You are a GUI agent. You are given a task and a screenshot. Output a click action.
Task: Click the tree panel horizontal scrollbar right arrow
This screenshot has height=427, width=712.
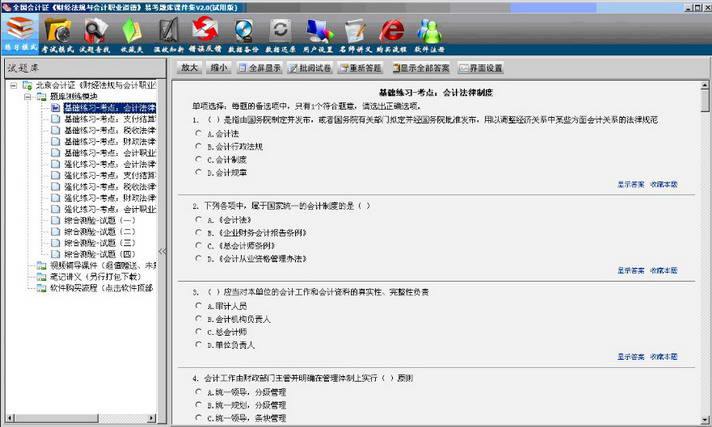152,417
